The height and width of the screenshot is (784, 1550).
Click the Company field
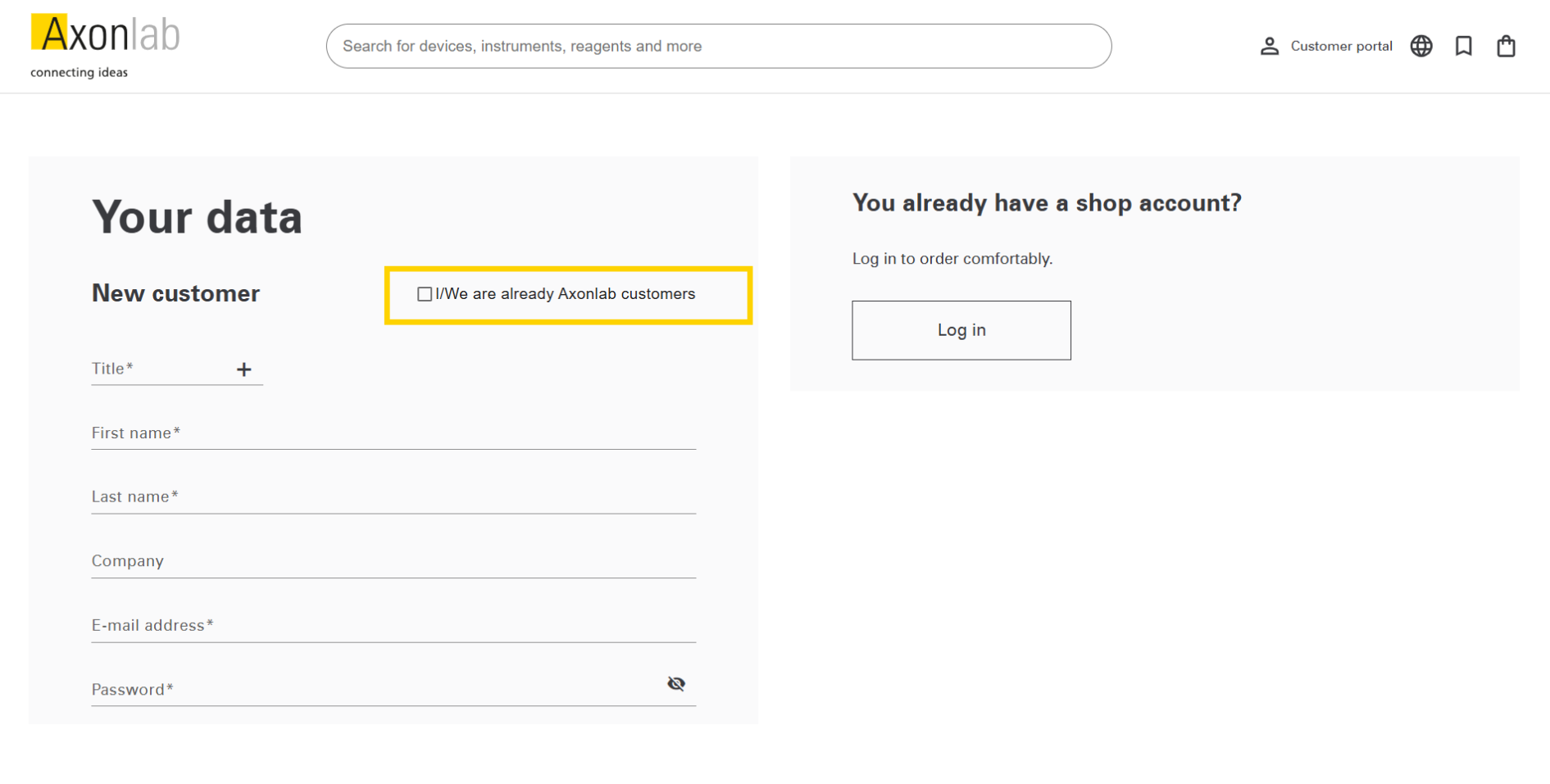pyautogui.click(x=393, y=561)
